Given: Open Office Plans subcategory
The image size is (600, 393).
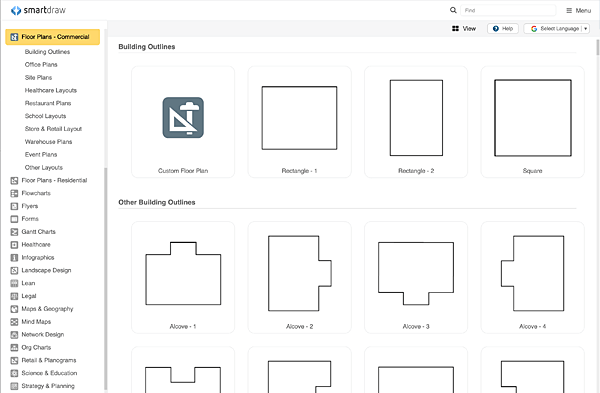Looking at the screenshot, I should pyautogui.click(x=41, y=64).
